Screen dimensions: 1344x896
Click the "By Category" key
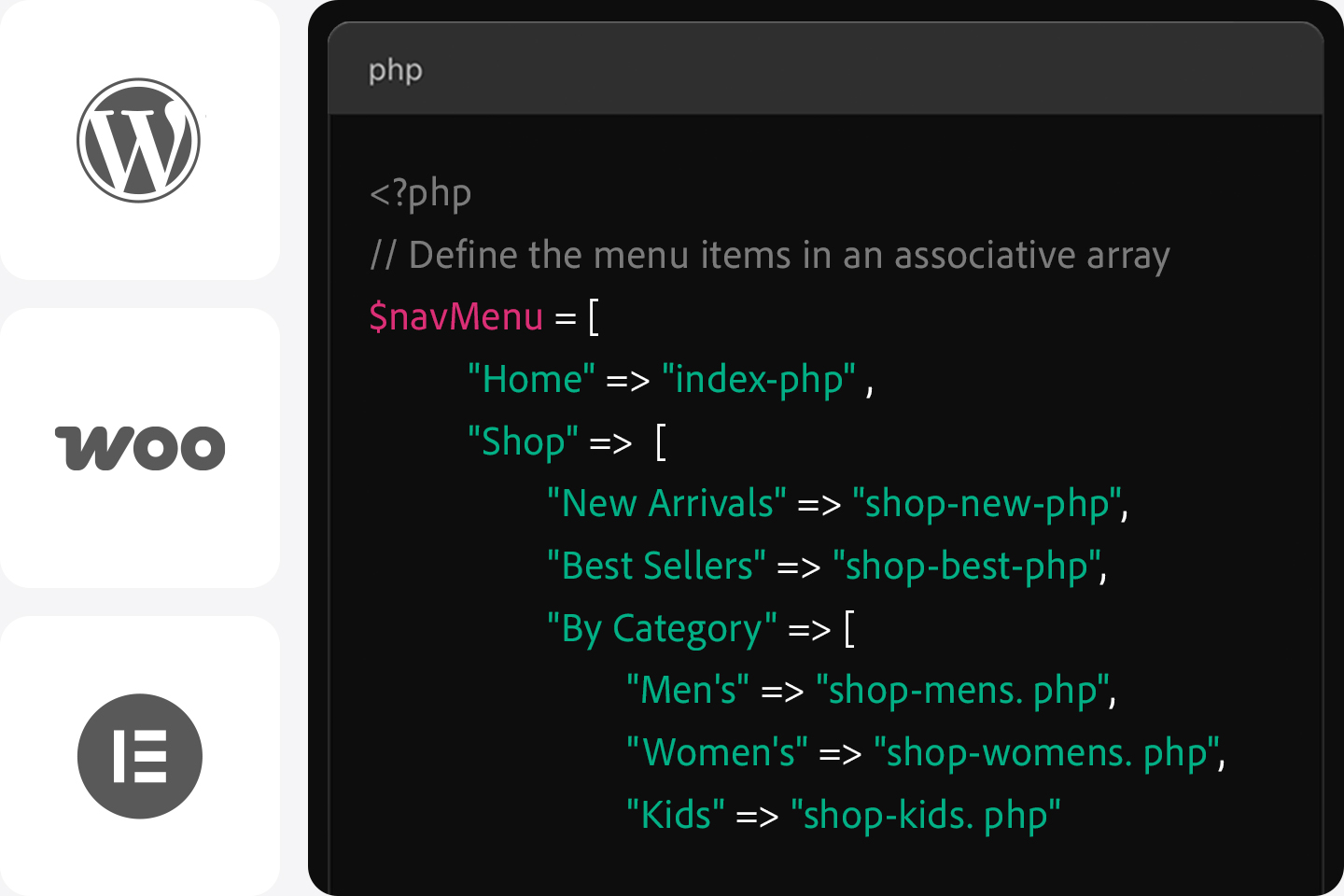[x=662, y=628]
